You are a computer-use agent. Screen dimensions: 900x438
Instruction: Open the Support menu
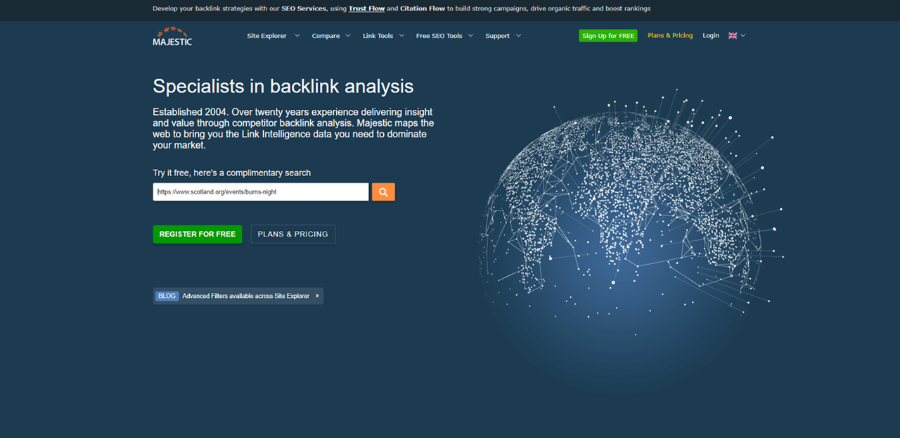coord(503,36)
